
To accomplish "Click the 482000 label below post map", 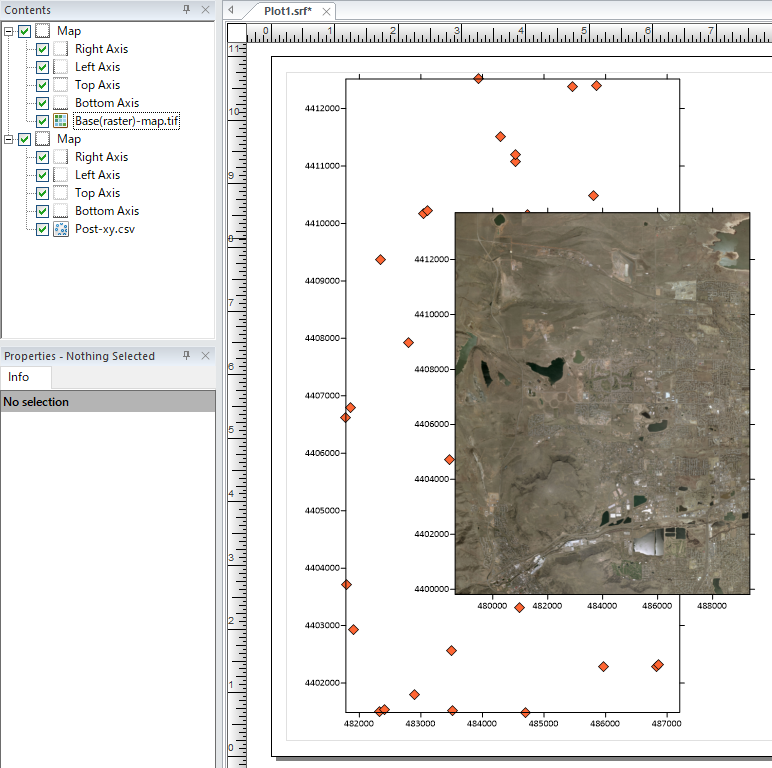I will (359, 723).
